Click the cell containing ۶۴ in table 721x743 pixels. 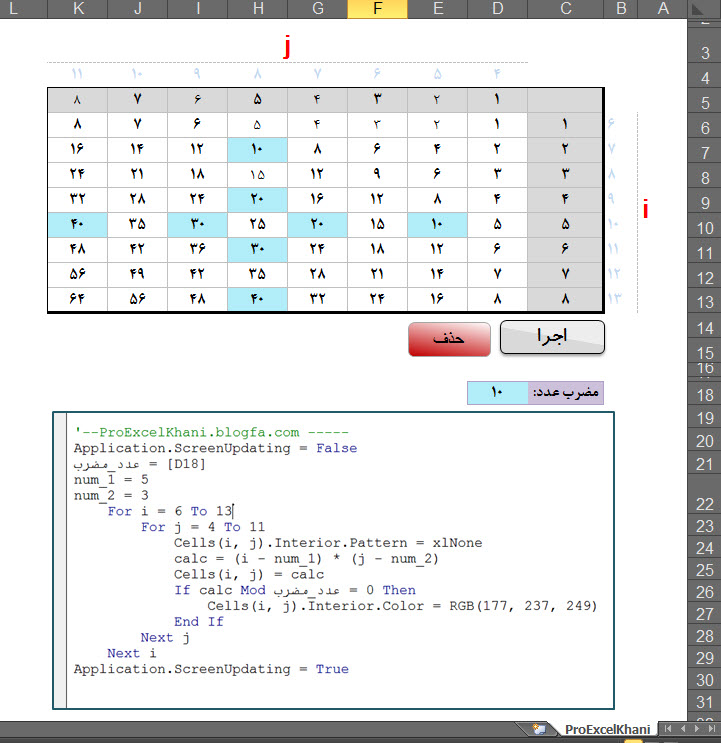click(77, 298)
